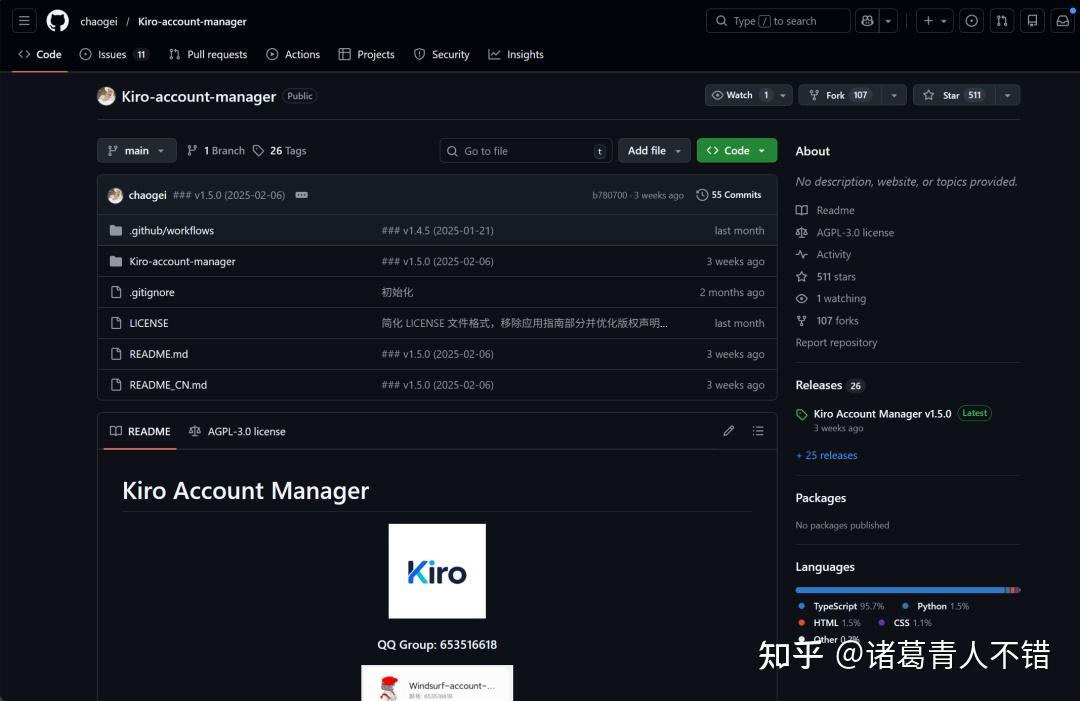Click the pencil edit README icon
Screen dimensions: 1080x701
(x=729, y=431)
